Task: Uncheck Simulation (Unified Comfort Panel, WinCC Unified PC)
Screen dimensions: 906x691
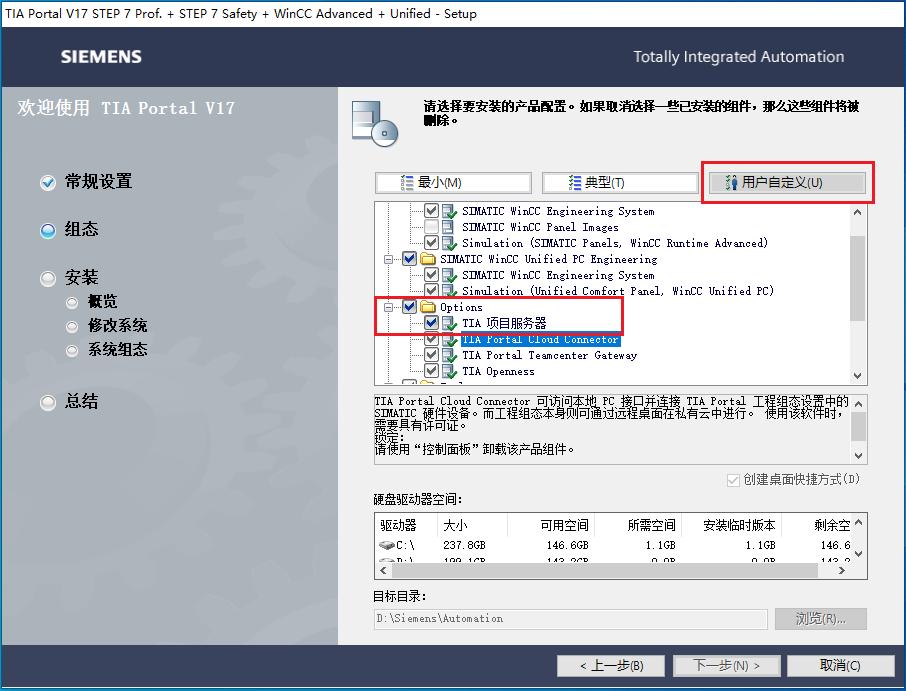Action: (x=431, y=291)
